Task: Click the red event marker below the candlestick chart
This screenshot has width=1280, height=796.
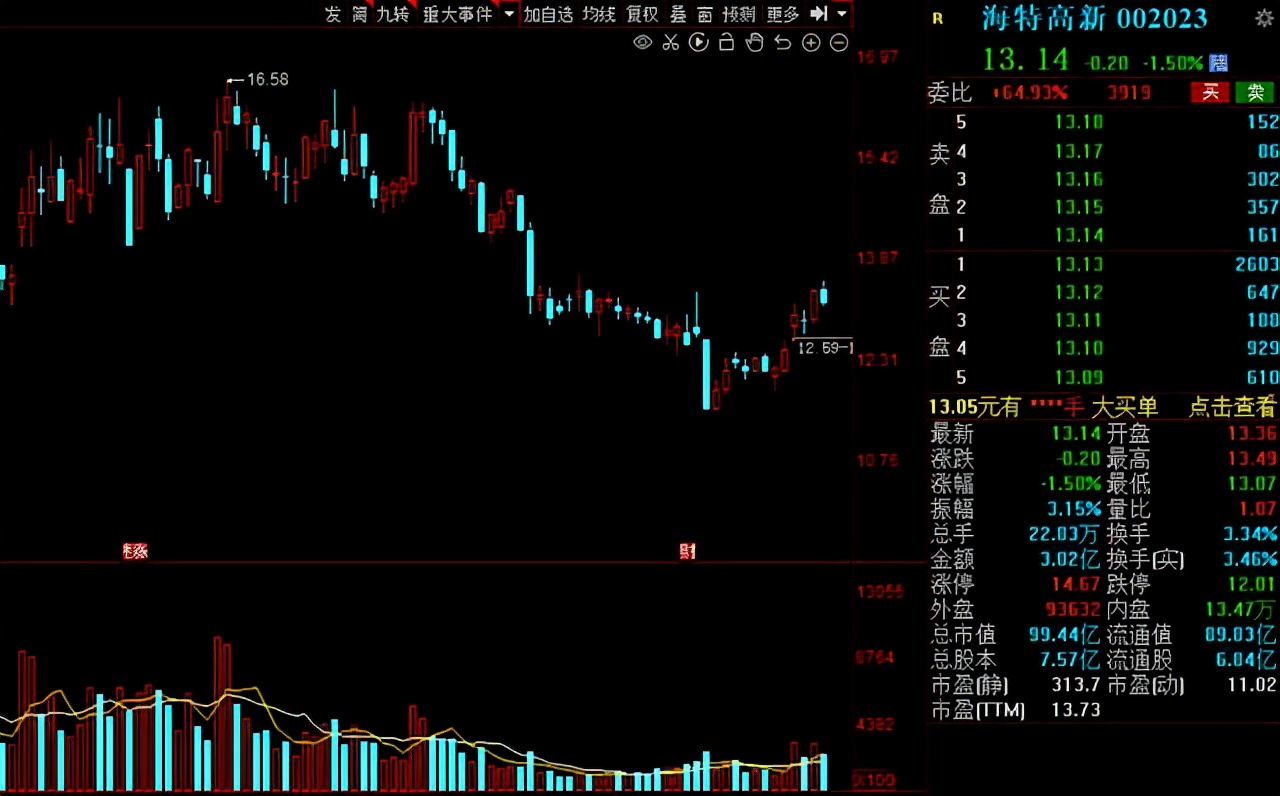Action: click(135, 551)
